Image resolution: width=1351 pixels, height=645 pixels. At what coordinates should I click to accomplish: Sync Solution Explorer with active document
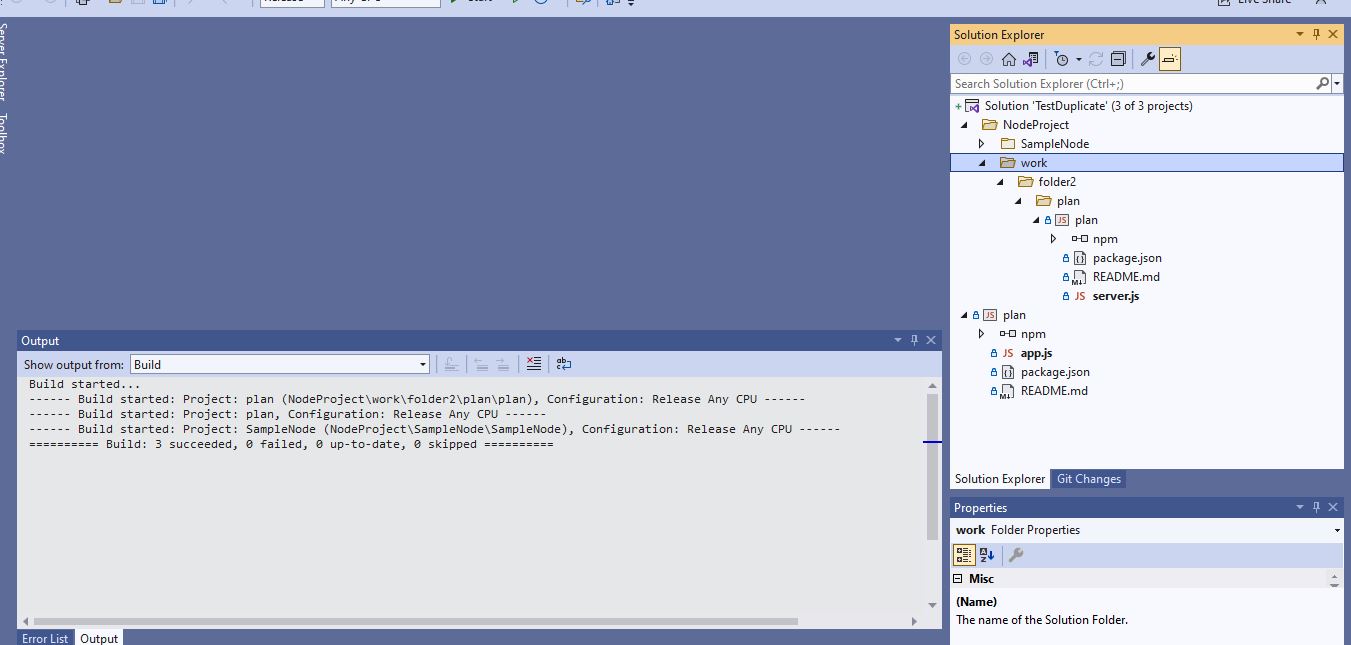click(x=1030, y=58)
